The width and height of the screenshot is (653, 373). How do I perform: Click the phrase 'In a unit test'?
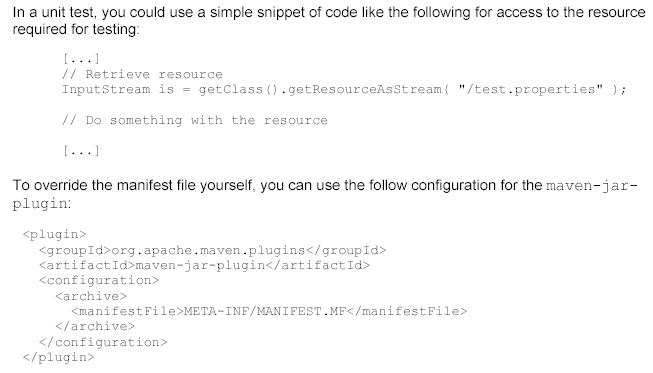[53, 12]
